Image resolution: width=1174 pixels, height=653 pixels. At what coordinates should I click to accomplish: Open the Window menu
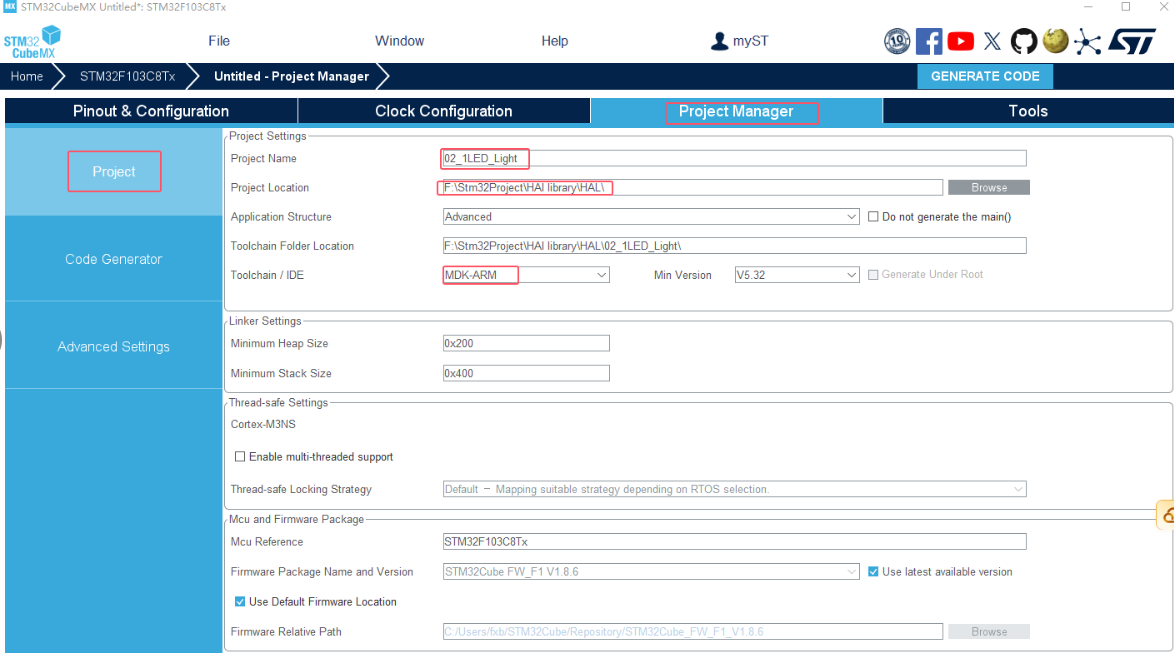click(x=399, y=41)
